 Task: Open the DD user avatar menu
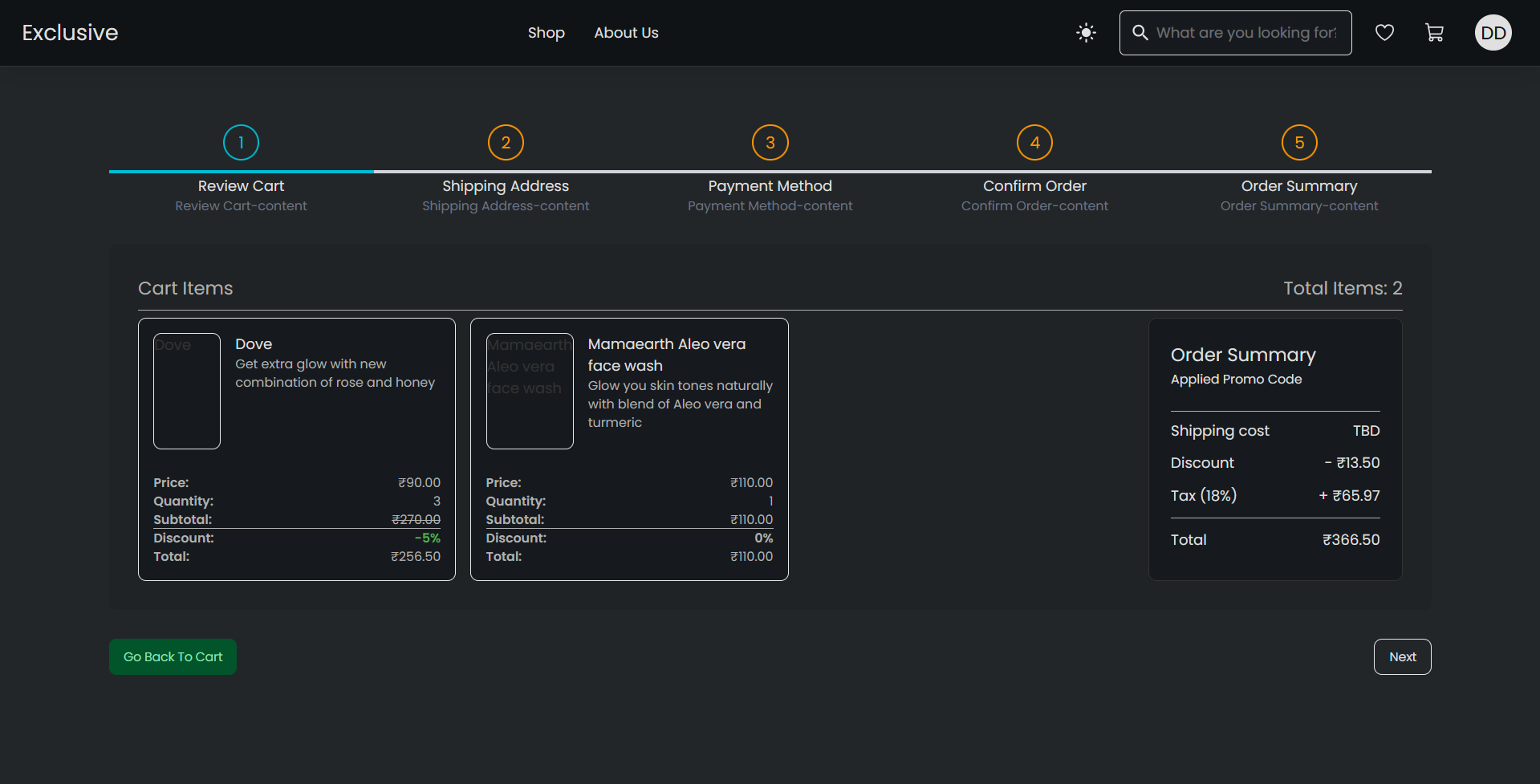coord(1493,33)
